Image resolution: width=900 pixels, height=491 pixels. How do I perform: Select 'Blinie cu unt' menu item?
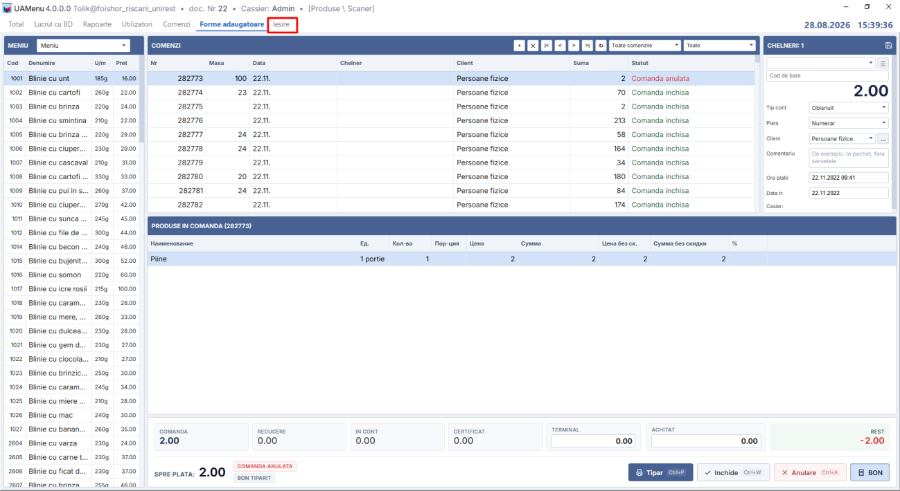pos(72,78)
